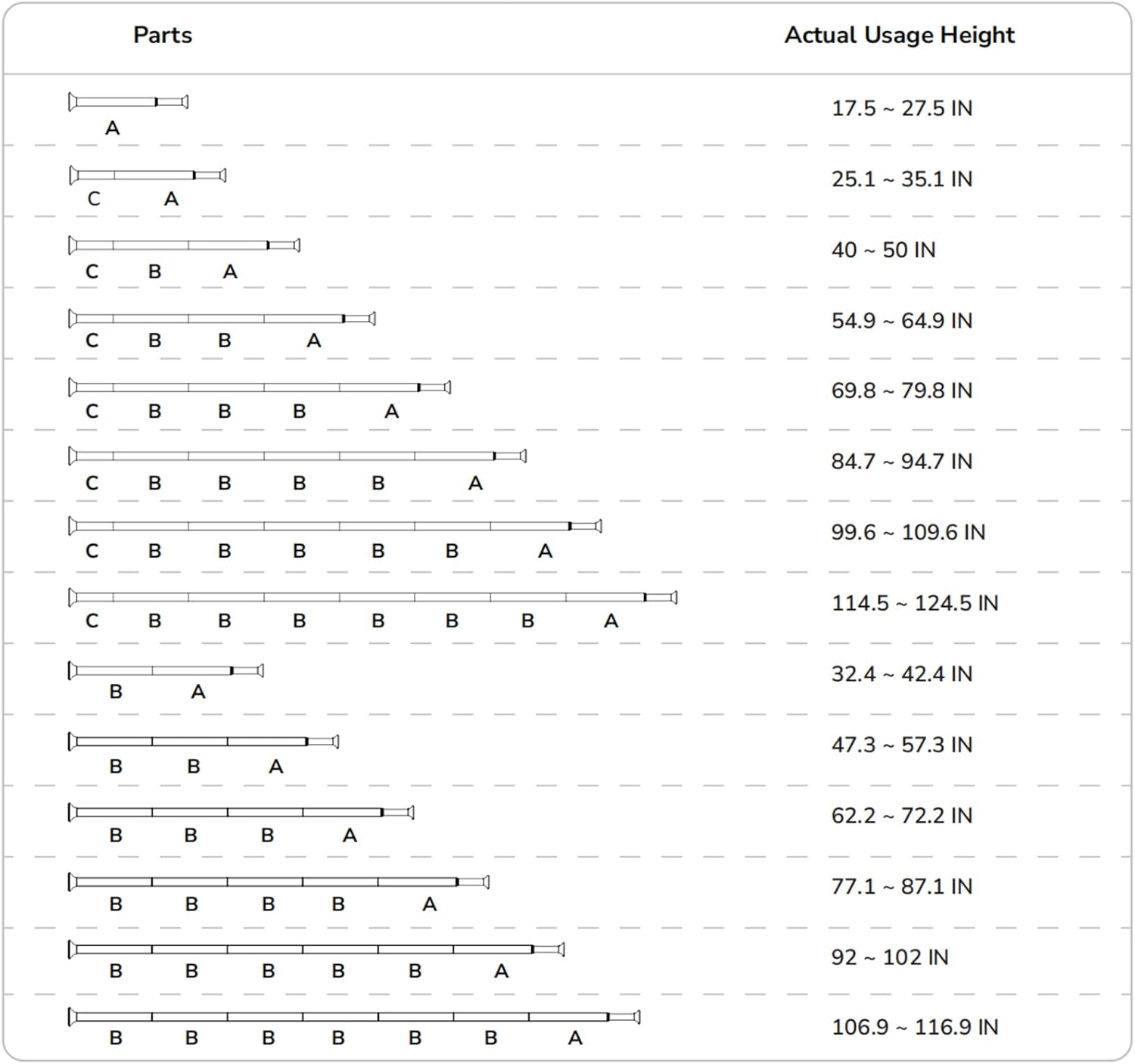Select the 47.3 ~ 57.3 IN height value
1135x1064 pixels.
pyautogui.click(x=901, y=745)
